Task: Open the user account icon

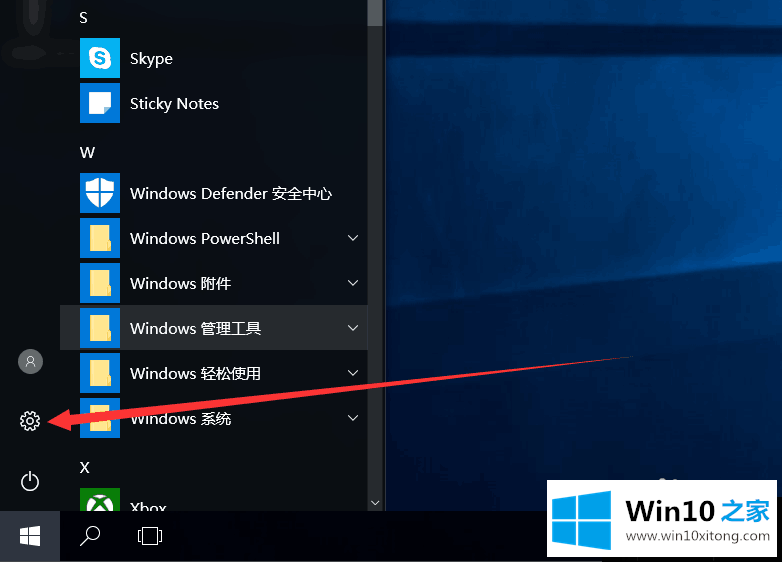Action: pyautogui.click(x=30, y=361)
